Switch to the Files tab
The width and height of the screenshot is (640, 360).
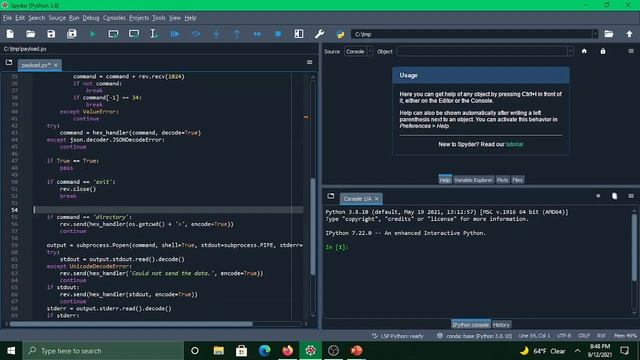[x=518, y=180]
